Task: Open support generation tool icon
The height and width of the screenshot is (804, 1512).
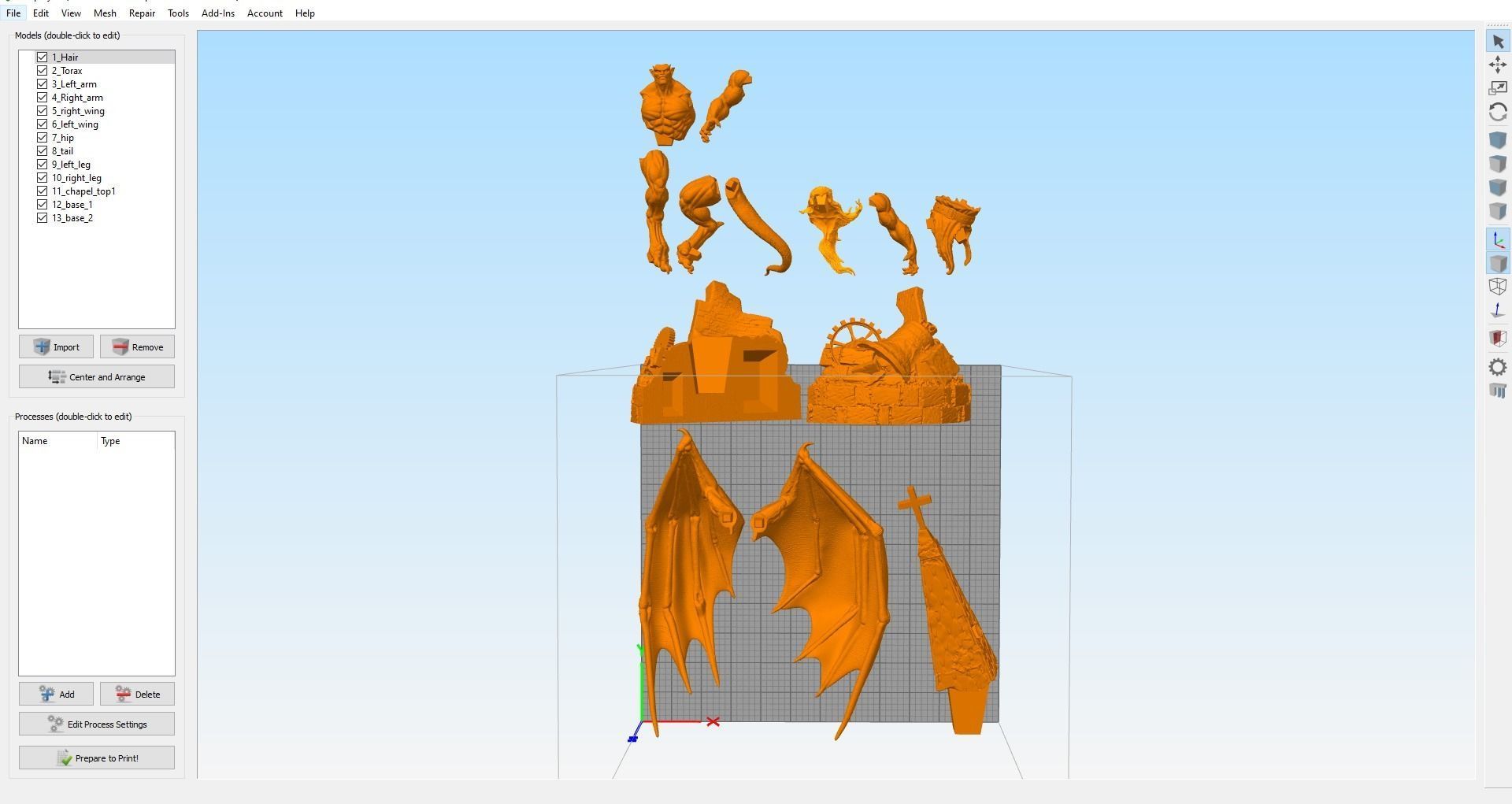Action: pyautogui.click(x=1498, y=391)
